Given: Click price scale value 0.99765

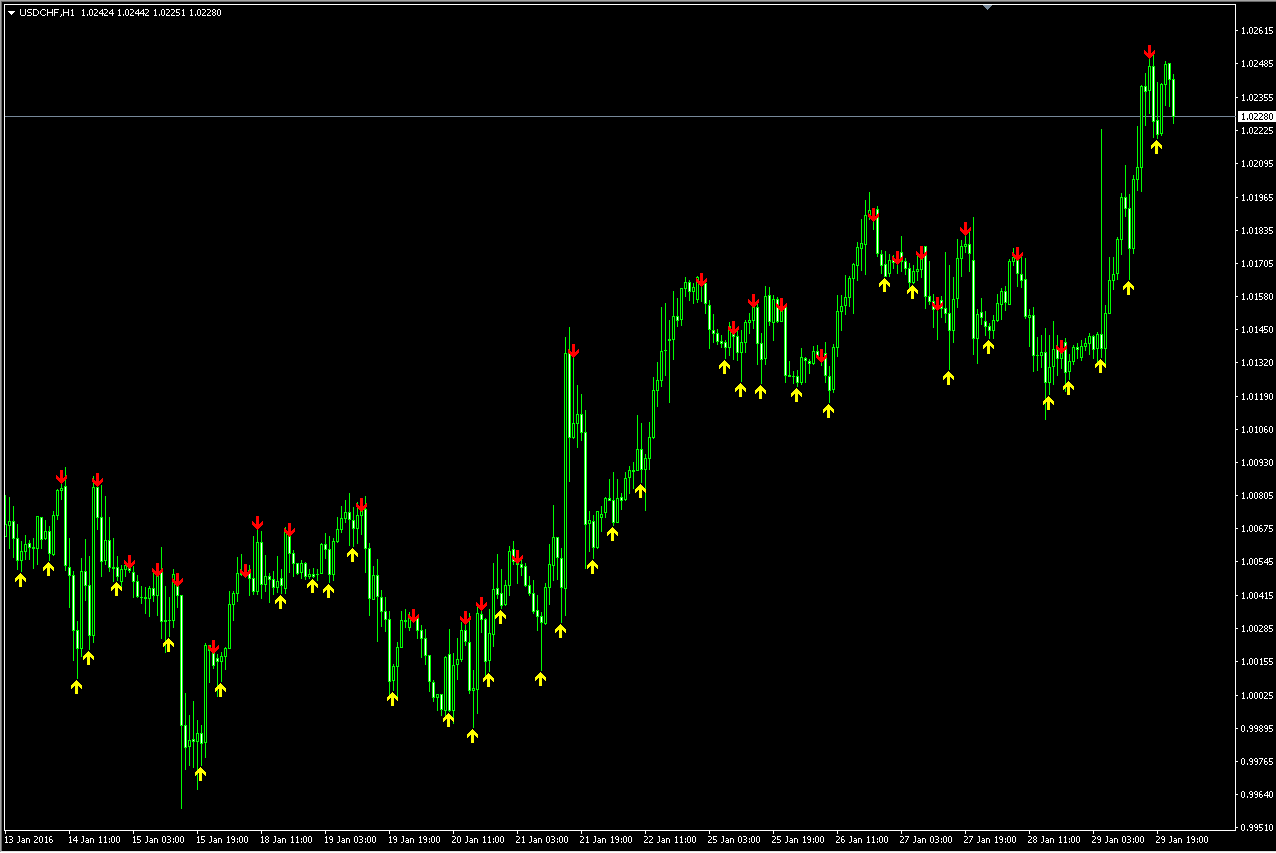Looking at the screenshot, I should 1256,761.
